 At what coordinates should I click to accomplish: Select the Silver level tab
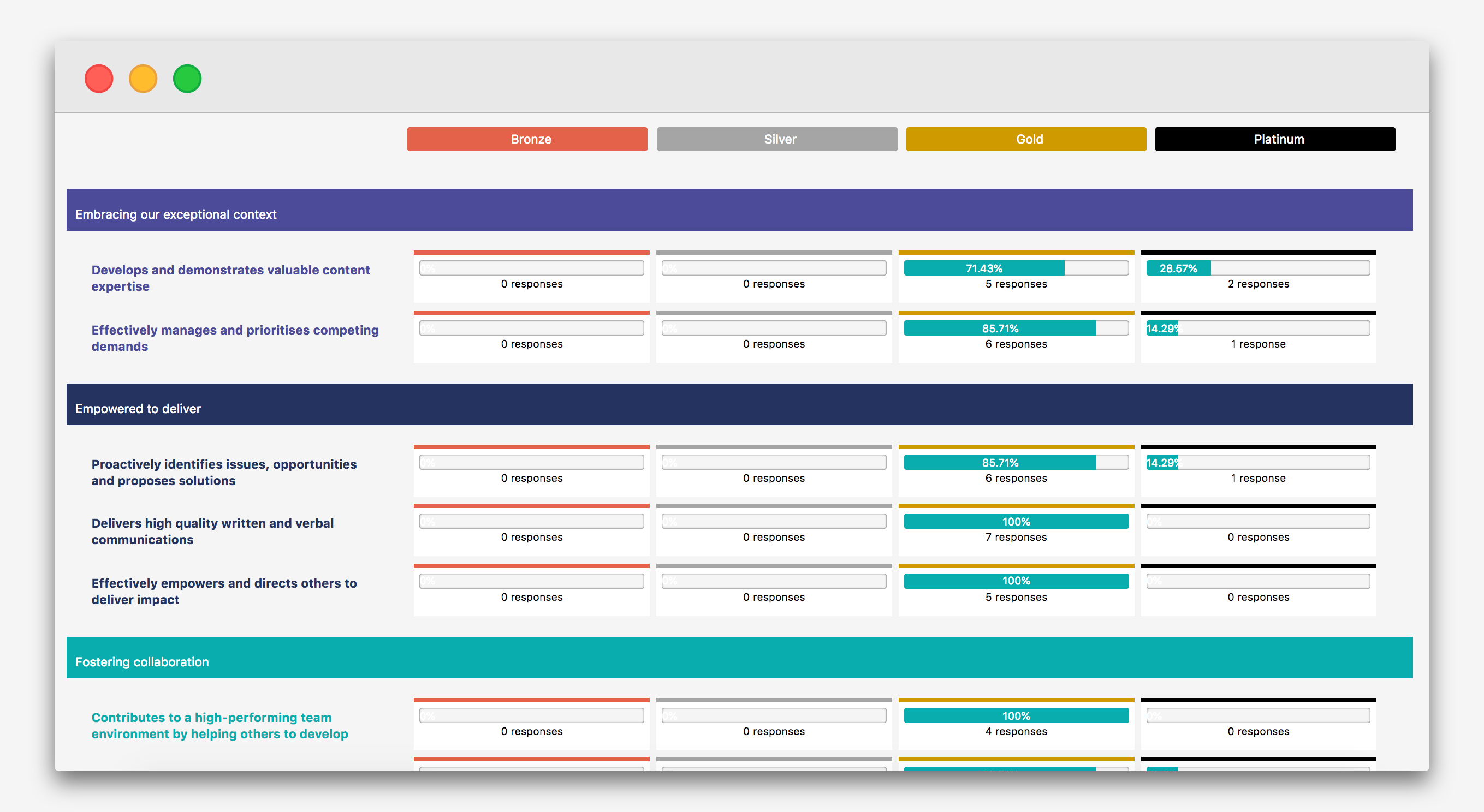tap(776, 139)
